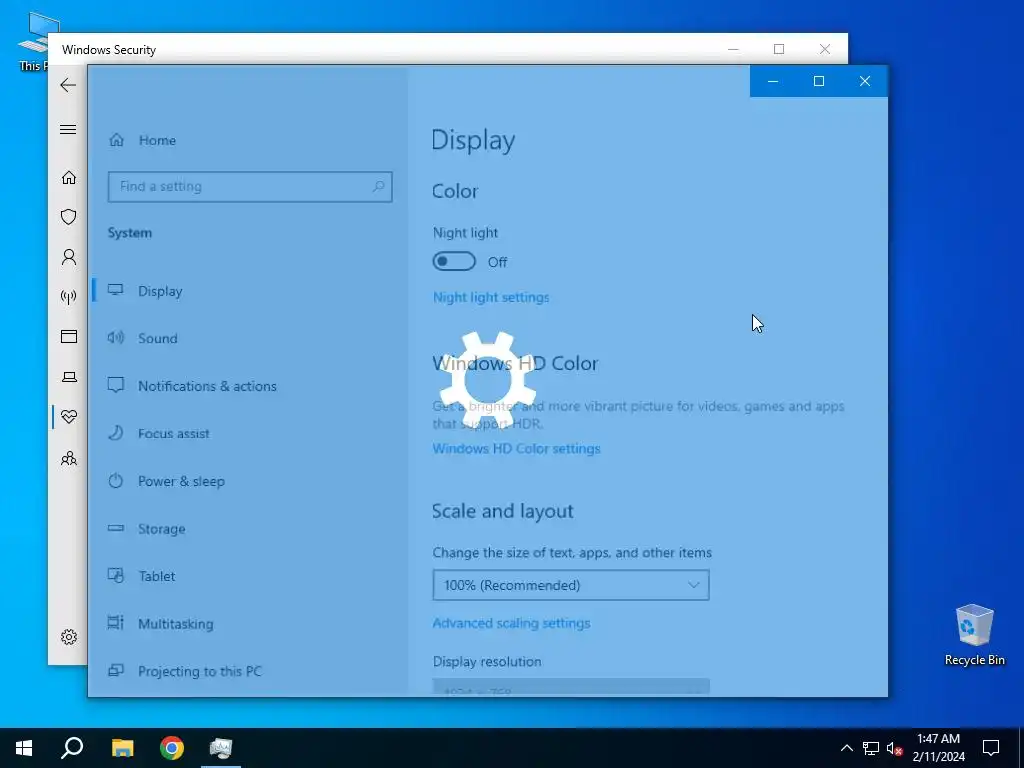Select the Recycle Bin desktop icon

tap(974, 635)
